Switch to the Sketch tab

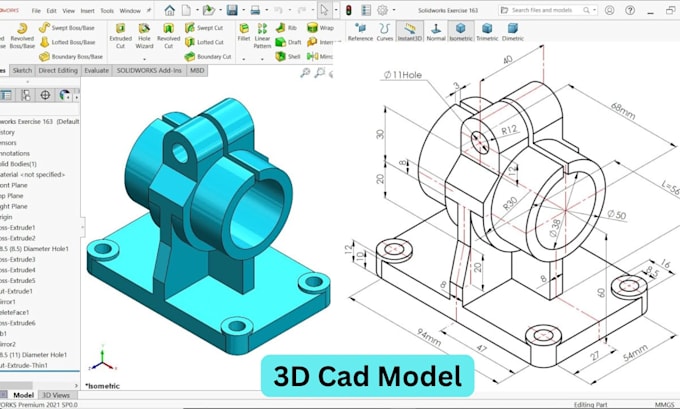(22, 70)
